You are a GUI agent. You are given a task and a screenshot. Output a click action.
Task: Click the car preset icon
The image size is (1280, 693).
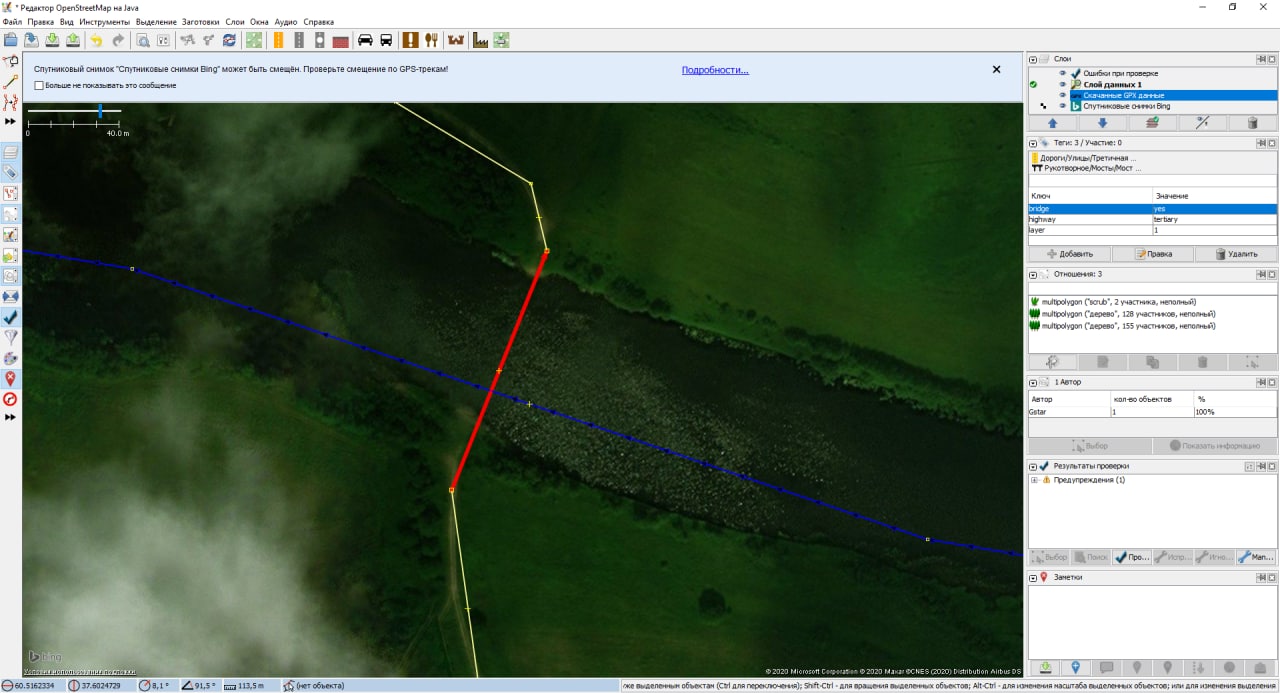(365, 40)
